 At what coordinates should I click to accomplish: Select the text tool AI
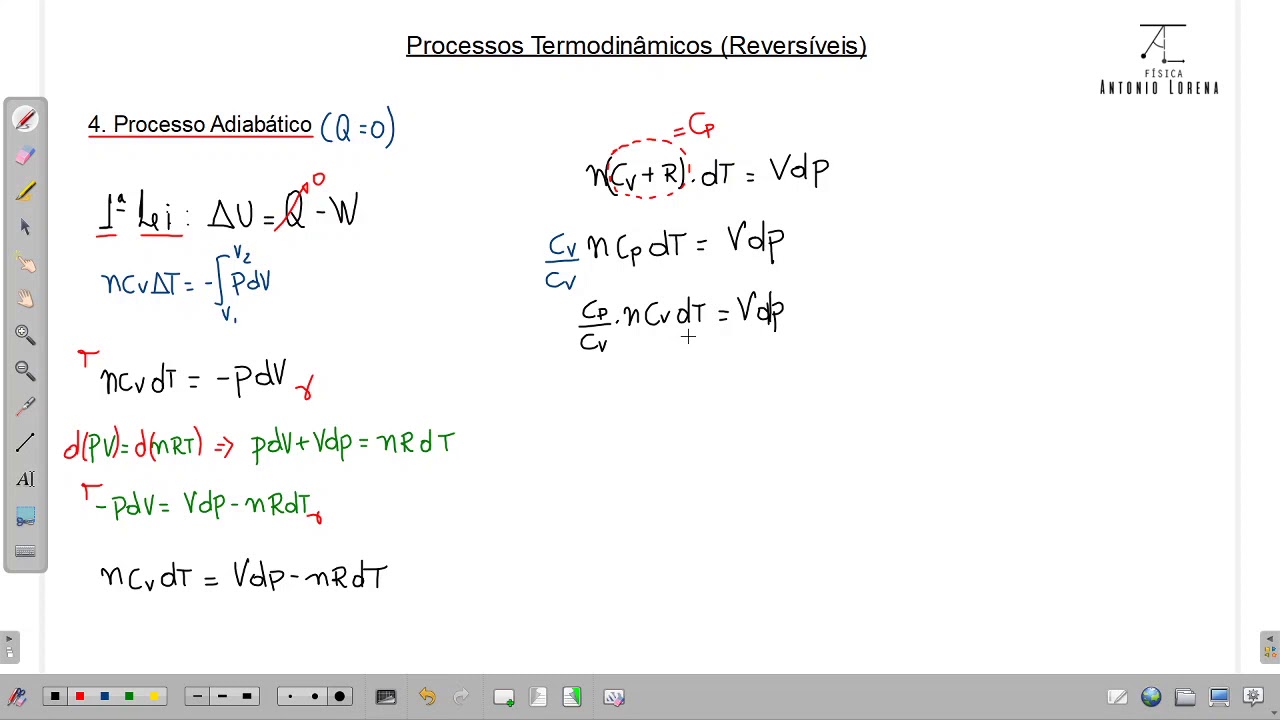click(25, 479)
